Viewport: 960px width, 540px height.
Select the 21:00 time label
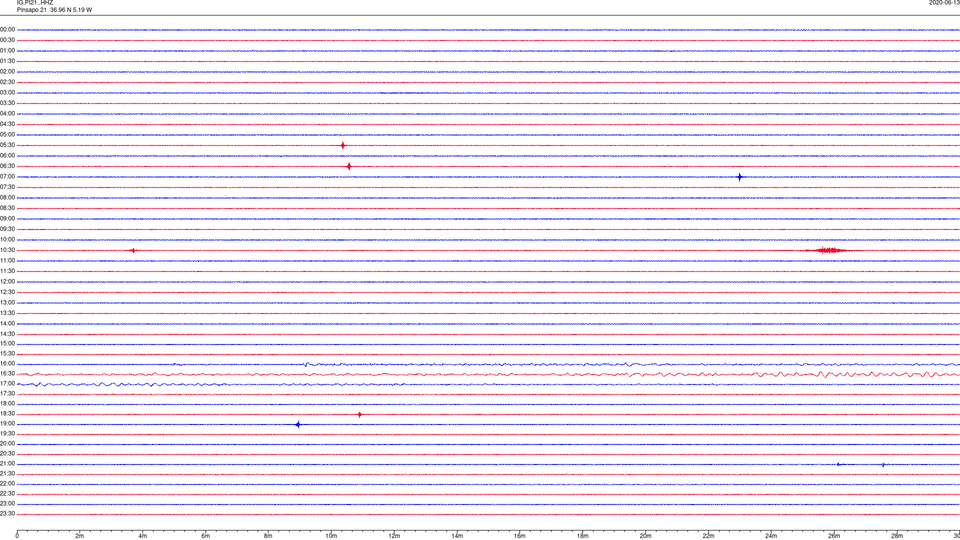tap(8, 464)
